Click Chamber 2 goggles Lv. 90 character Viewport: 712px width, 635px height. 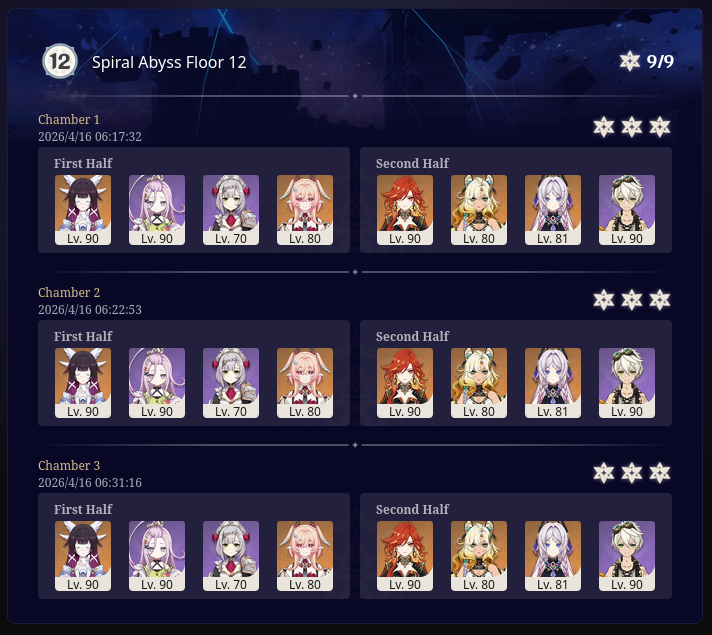click(627, 383)
